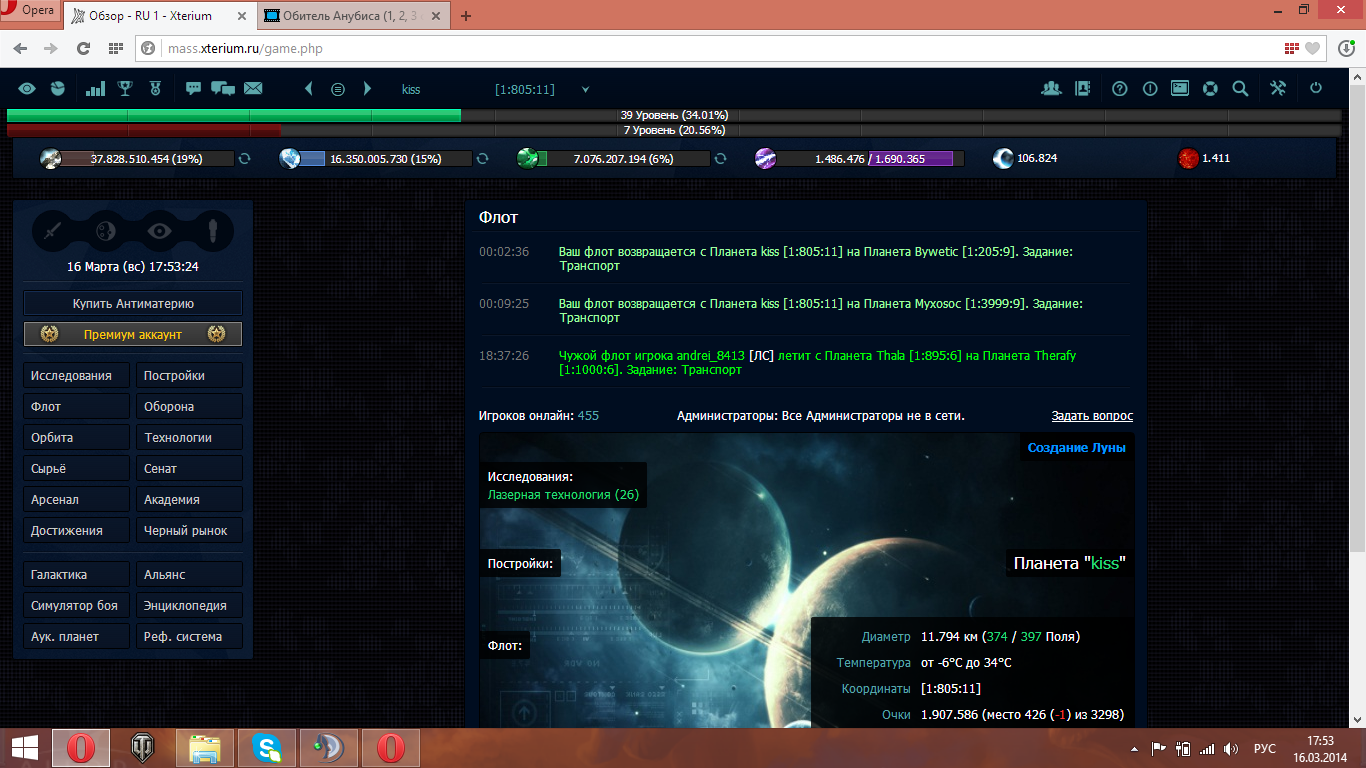The width and height of the screenshot is (1366, 768).
Task: Refresh deuterium resource with cycle icon
Action: [x=720, y=158]
